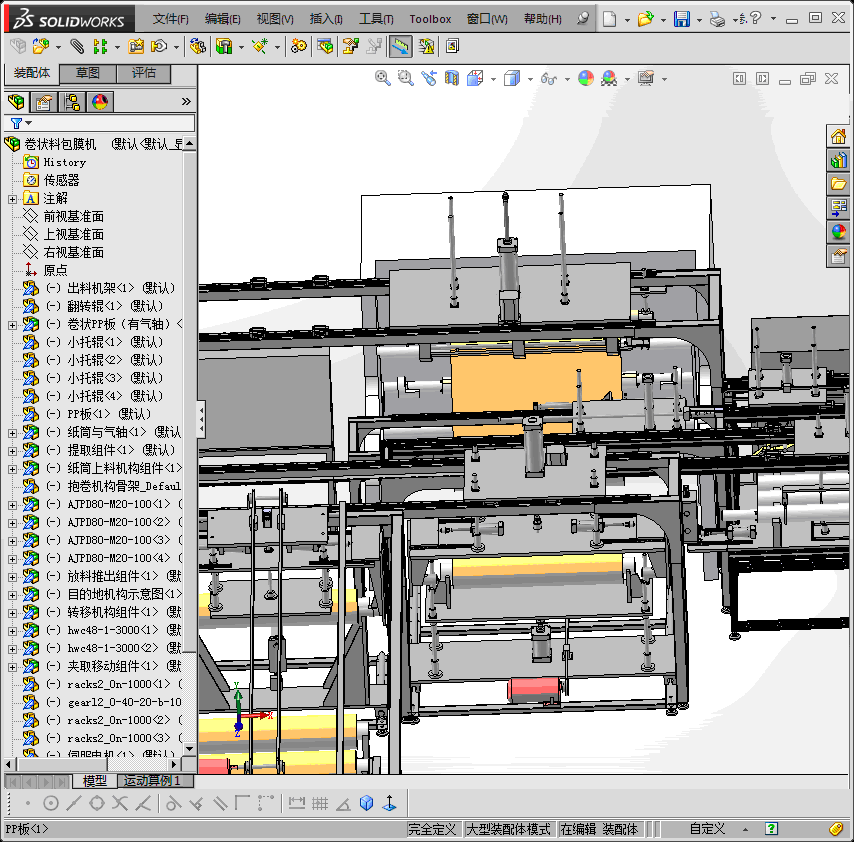Open the 工具(T) menu
The height and width of the screenshot is (842, 854).
pyautogui.click(x=376, y=18)
